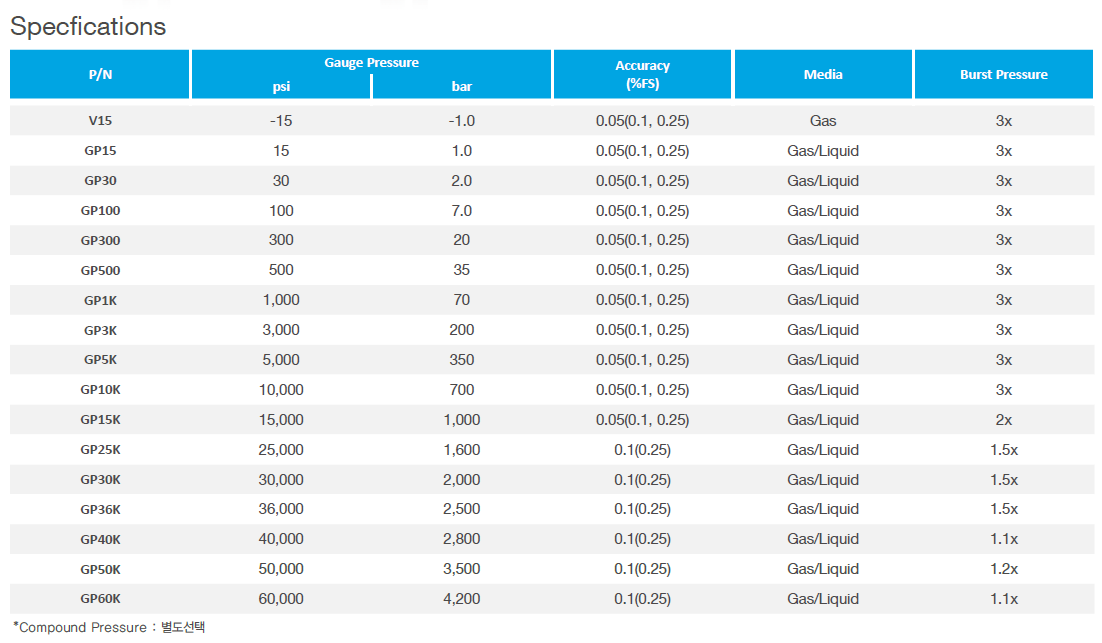Select the V15 part number cell

point(100,121)
